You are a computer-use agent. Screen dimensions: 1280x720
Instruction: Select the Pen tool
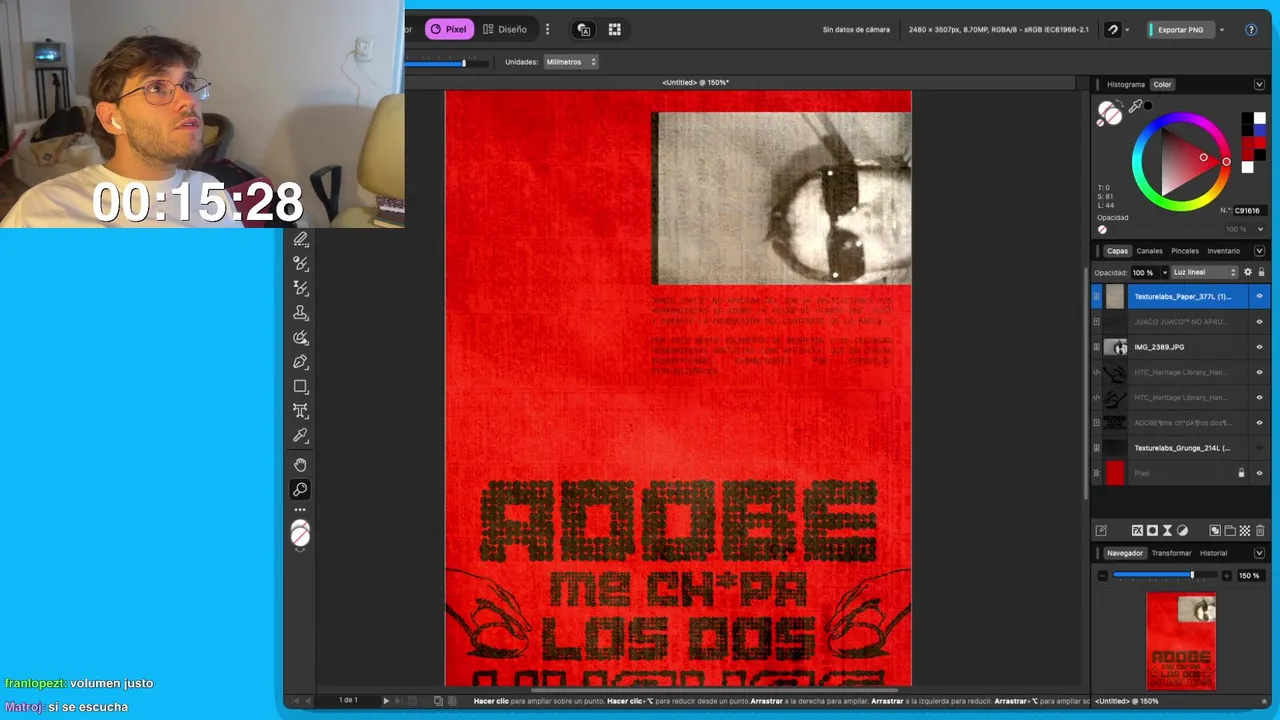coord(300,362)
